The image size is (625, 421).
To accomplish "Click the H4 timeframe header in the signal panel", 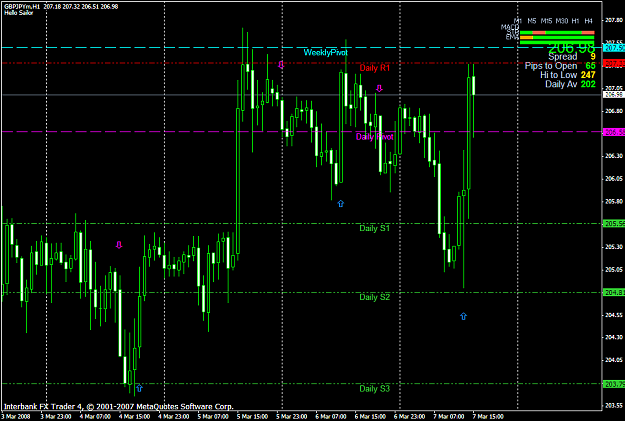I will point(588,21).
